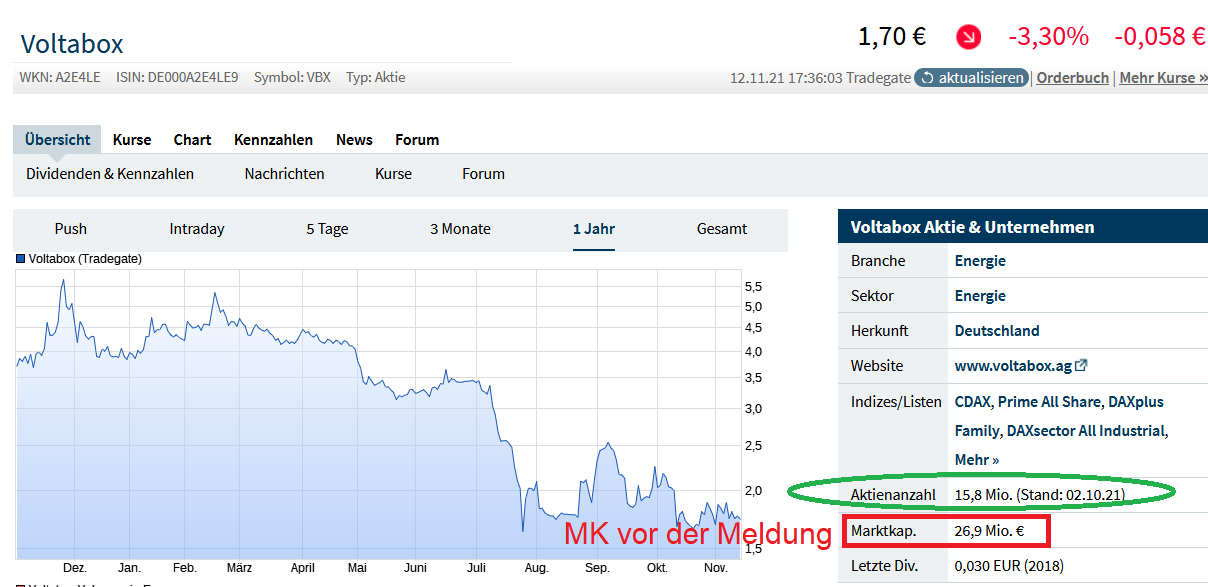Open the Orderbuch link
This screenshot has height=587, width=1208.
[1072, 77]
